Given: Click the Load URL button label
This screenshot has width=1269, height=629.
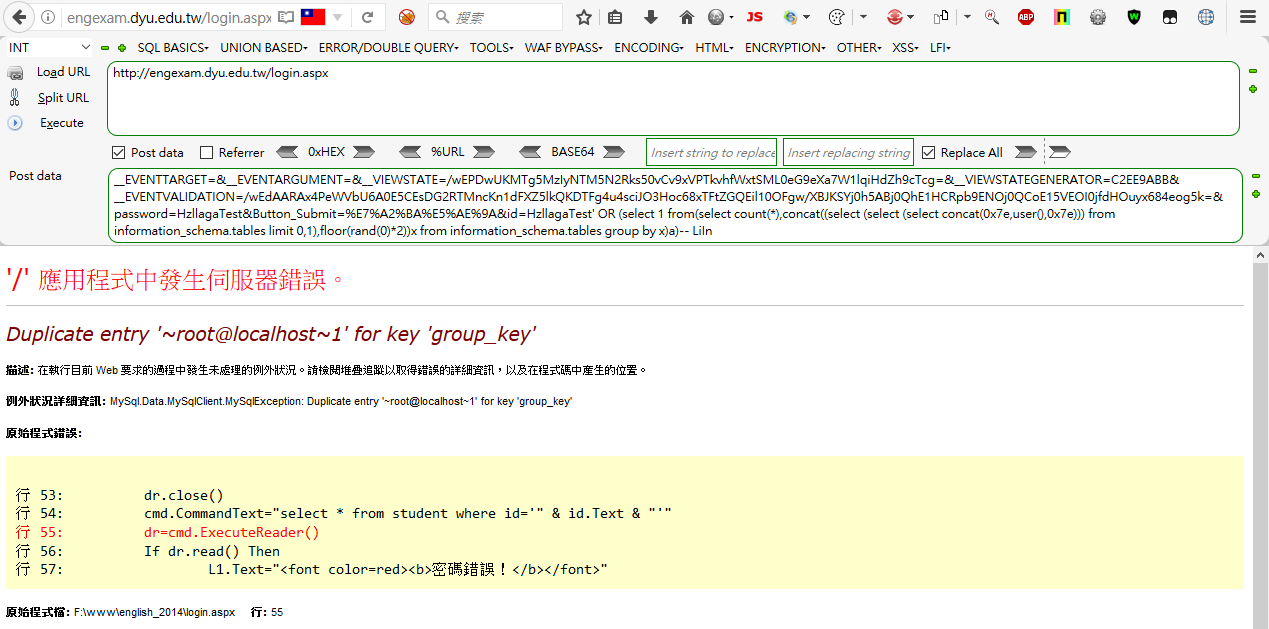Looking at the screenshot, I should coord(63,72).
